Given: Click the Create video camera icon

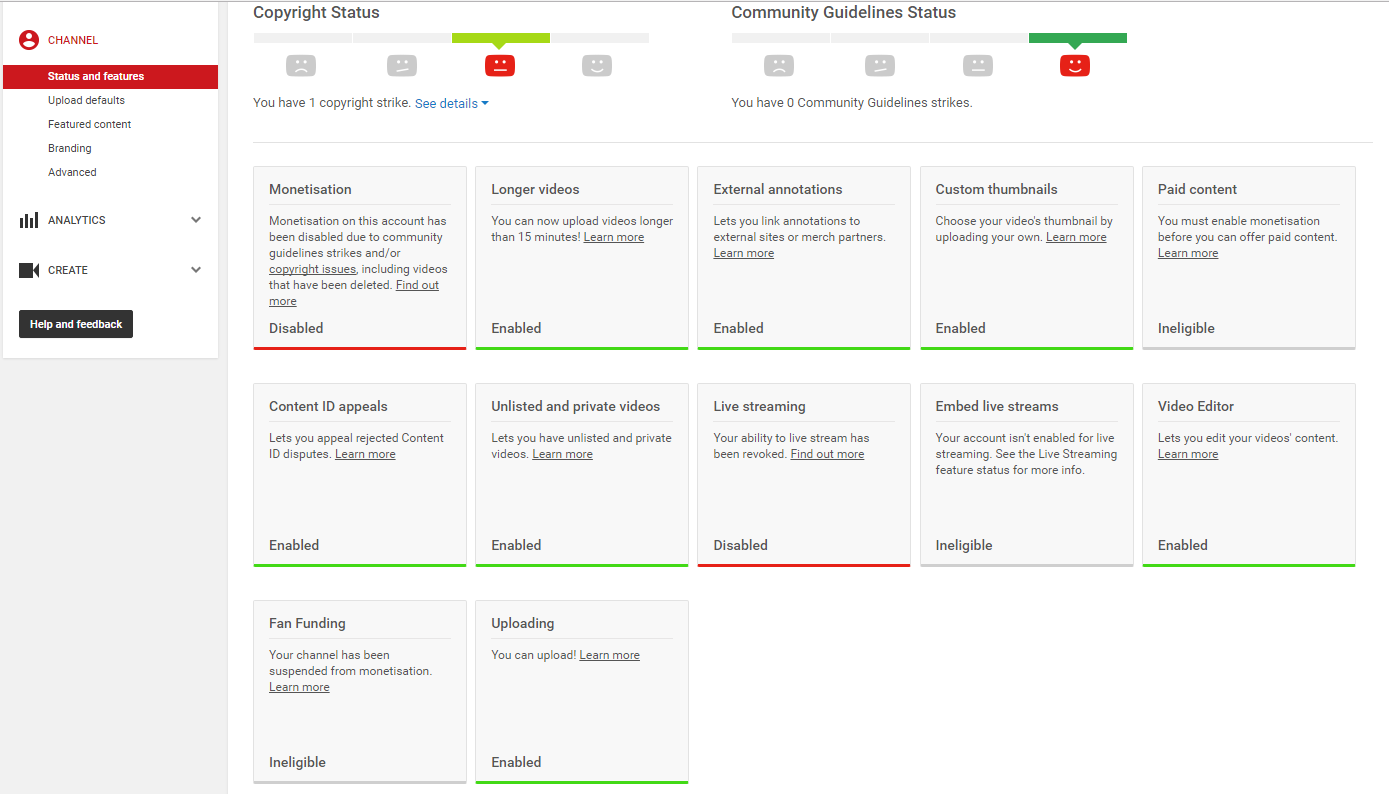Looking at the screenshot, I should [x=29, y=270].
